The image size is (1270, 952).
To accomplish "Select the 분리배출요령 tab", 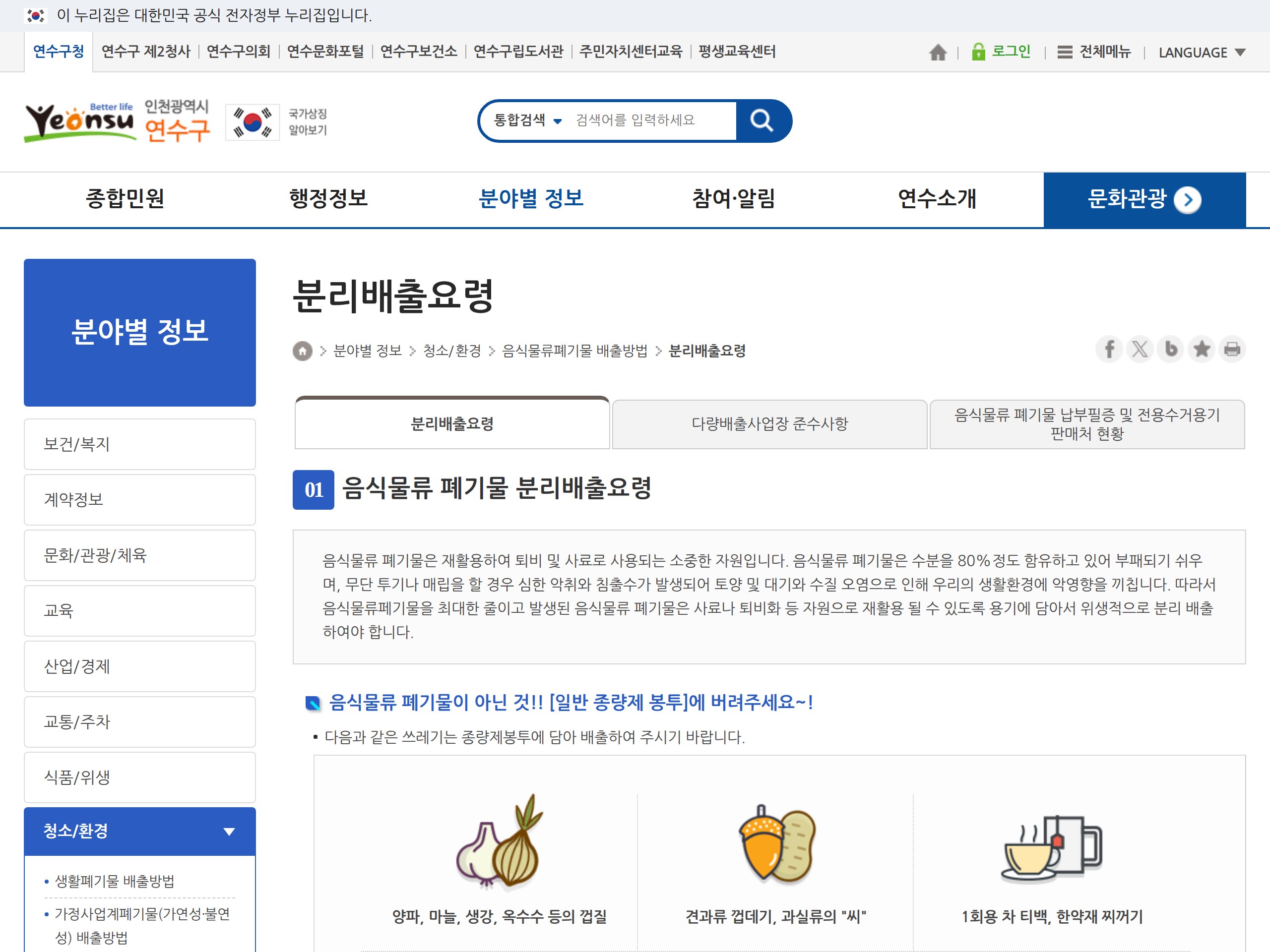I will point(452,423).
